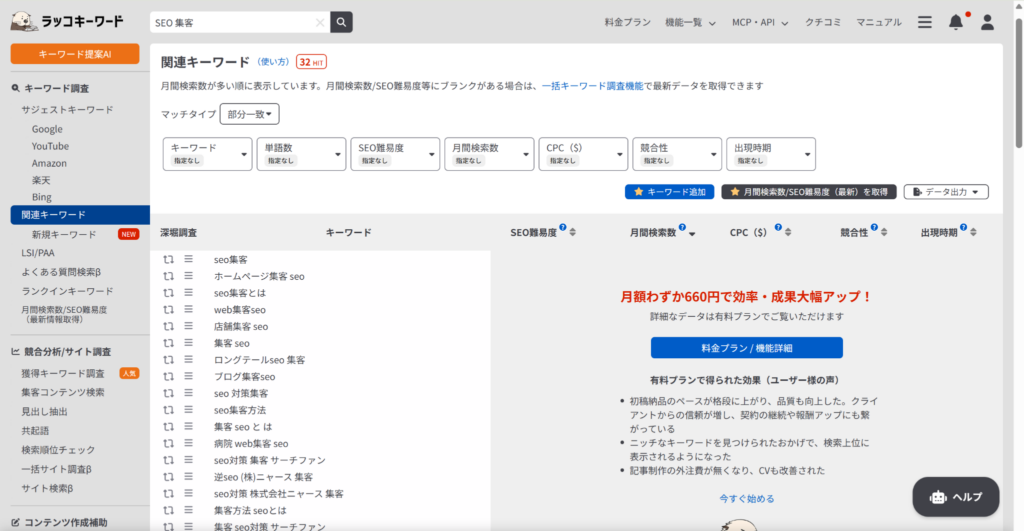Click help icon beside 月間検索数 header
This screenshot has width=1024, height=531.
coord(682,227)
